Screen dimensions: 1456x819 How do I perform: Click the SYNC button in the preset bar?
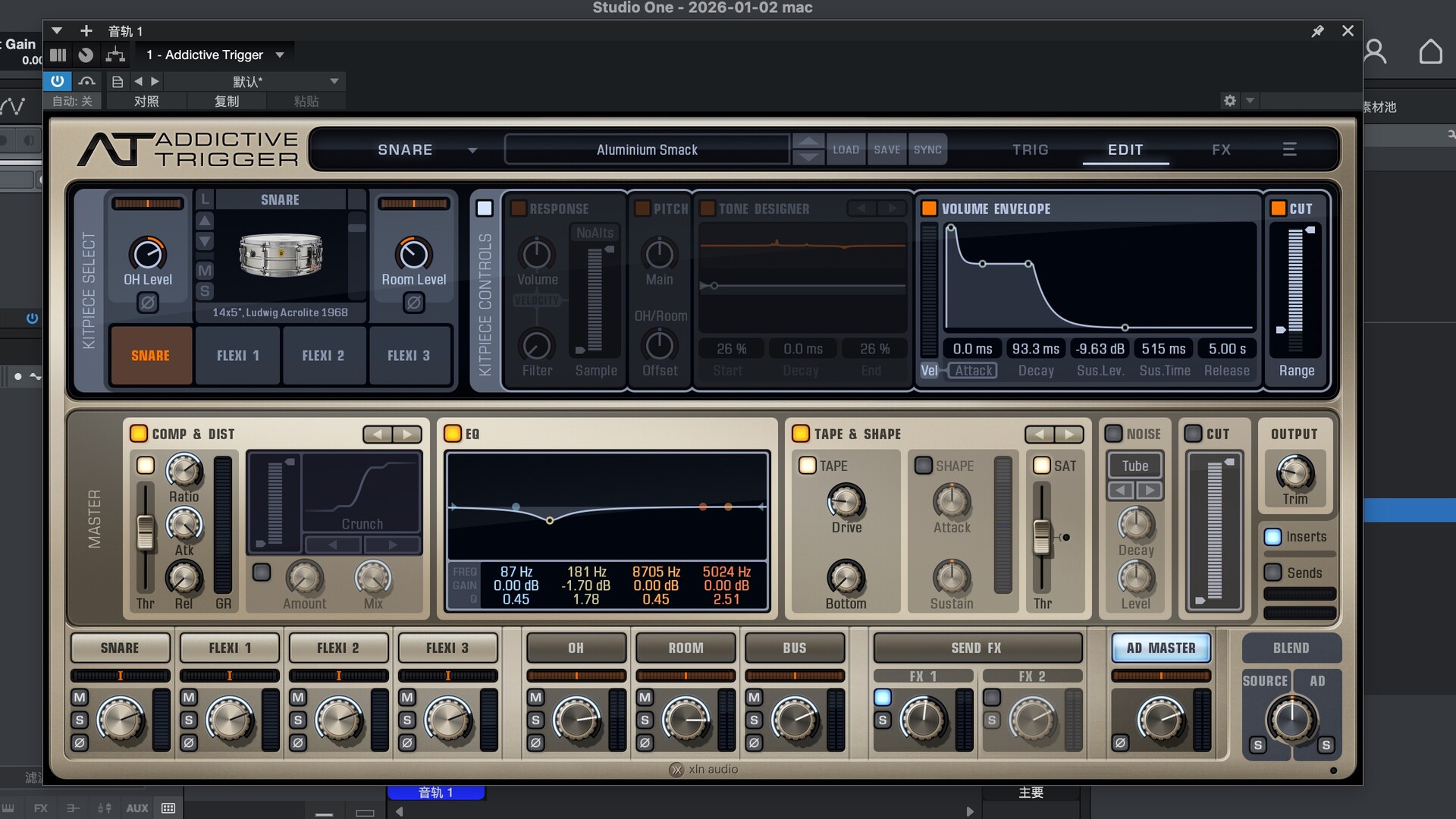click(927, 149)
